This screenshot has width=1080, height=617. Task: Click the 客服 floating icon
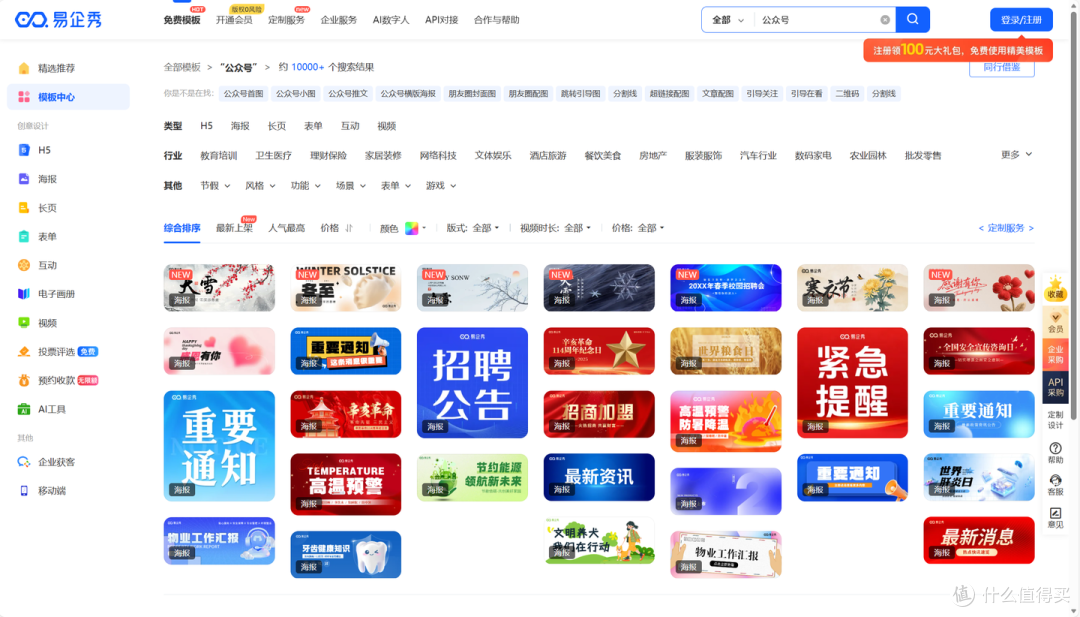[x=1055, y=485]
